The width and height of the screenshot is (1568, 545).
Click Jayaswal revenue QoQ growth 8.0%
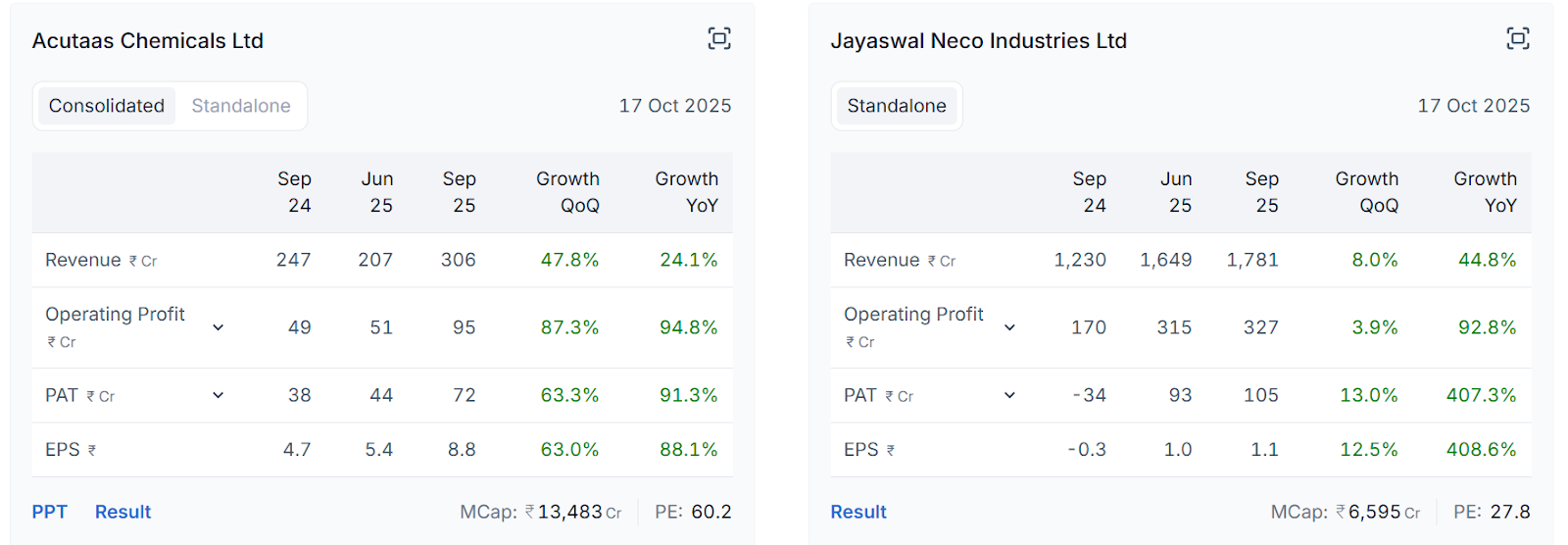click(x=1375, y=260)
